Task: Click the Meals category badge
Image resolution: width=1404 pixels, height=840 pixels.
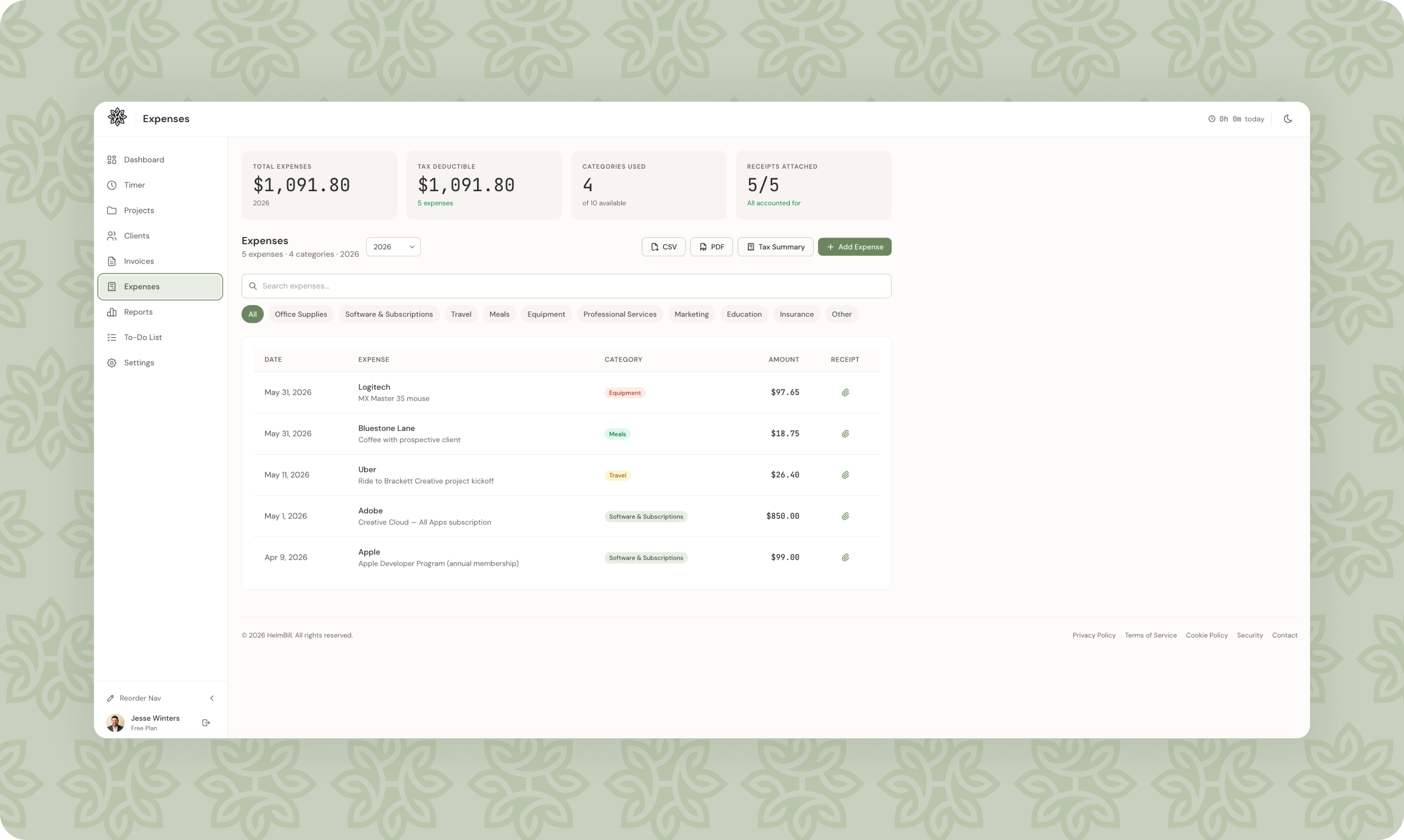Action: pyautogui.click(x=617, y=434)
